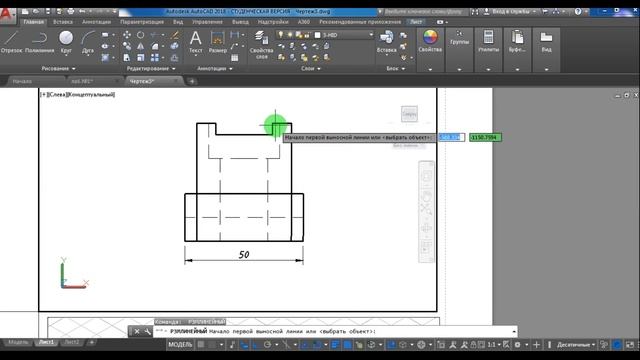Open the Группы panel

click(459, 38)
